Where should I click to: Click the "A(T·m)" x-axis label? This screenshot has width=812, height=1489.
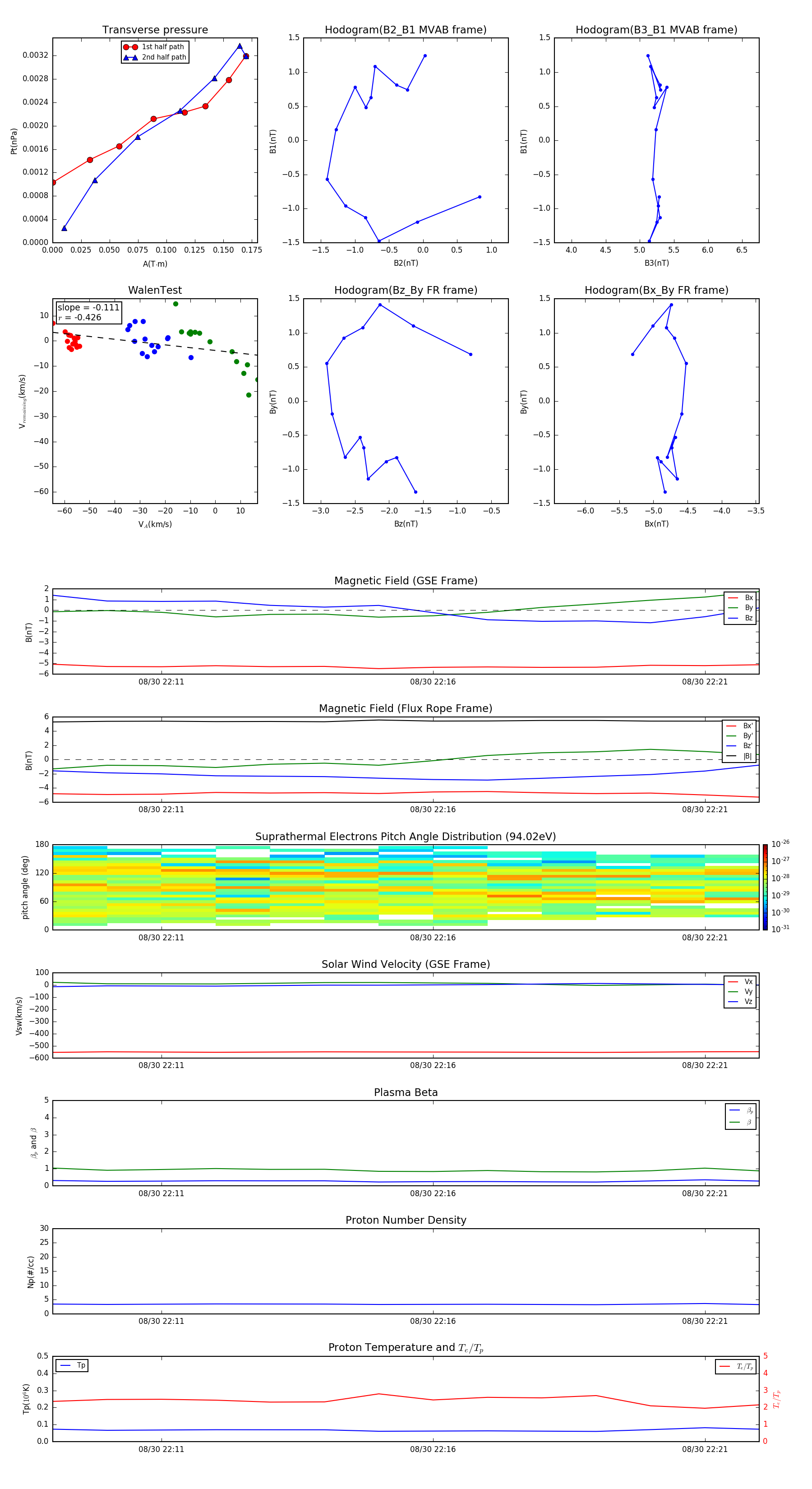pyautogui.click(x=155, y=264)
